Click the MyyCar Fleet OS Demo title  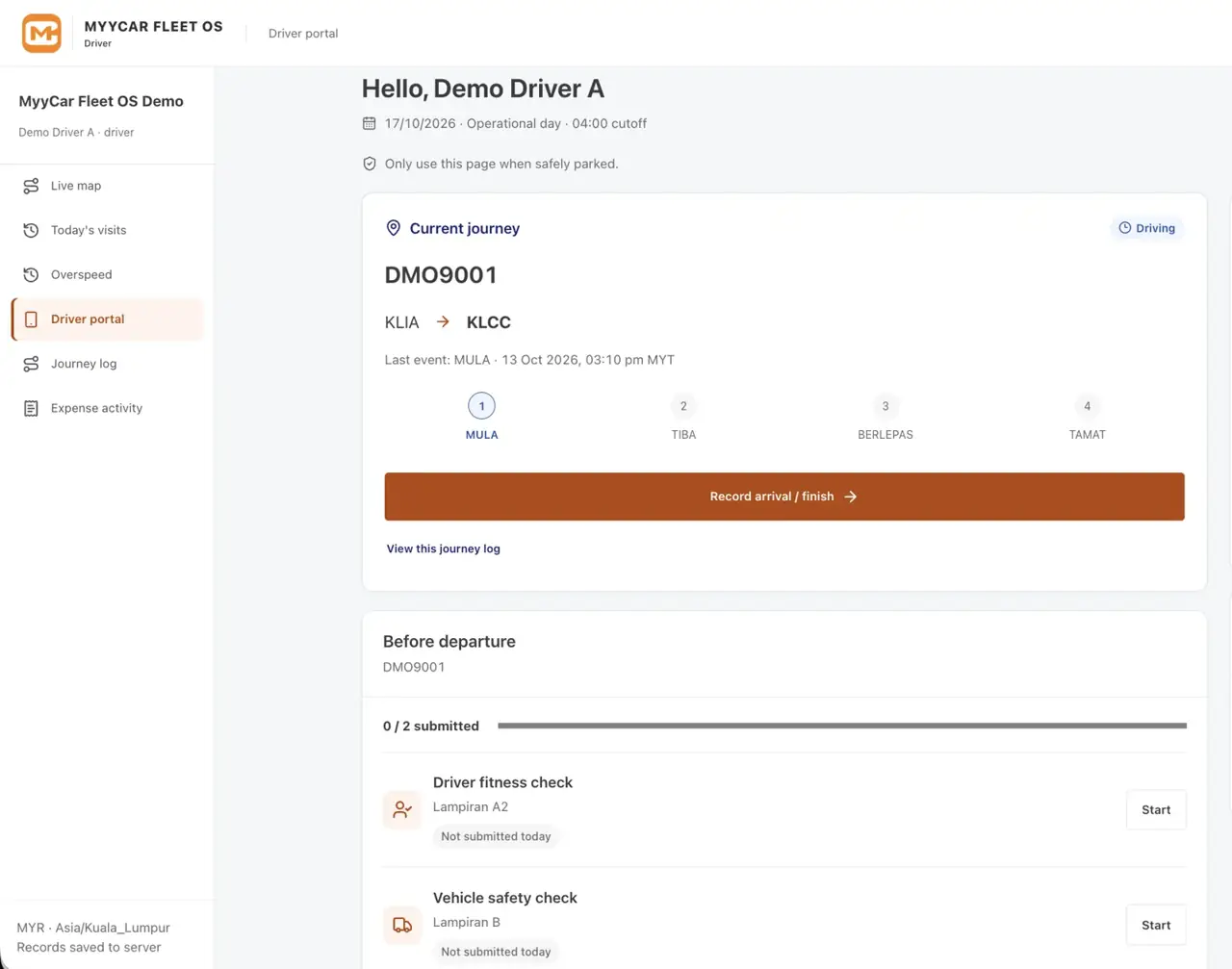click(101, 101)
